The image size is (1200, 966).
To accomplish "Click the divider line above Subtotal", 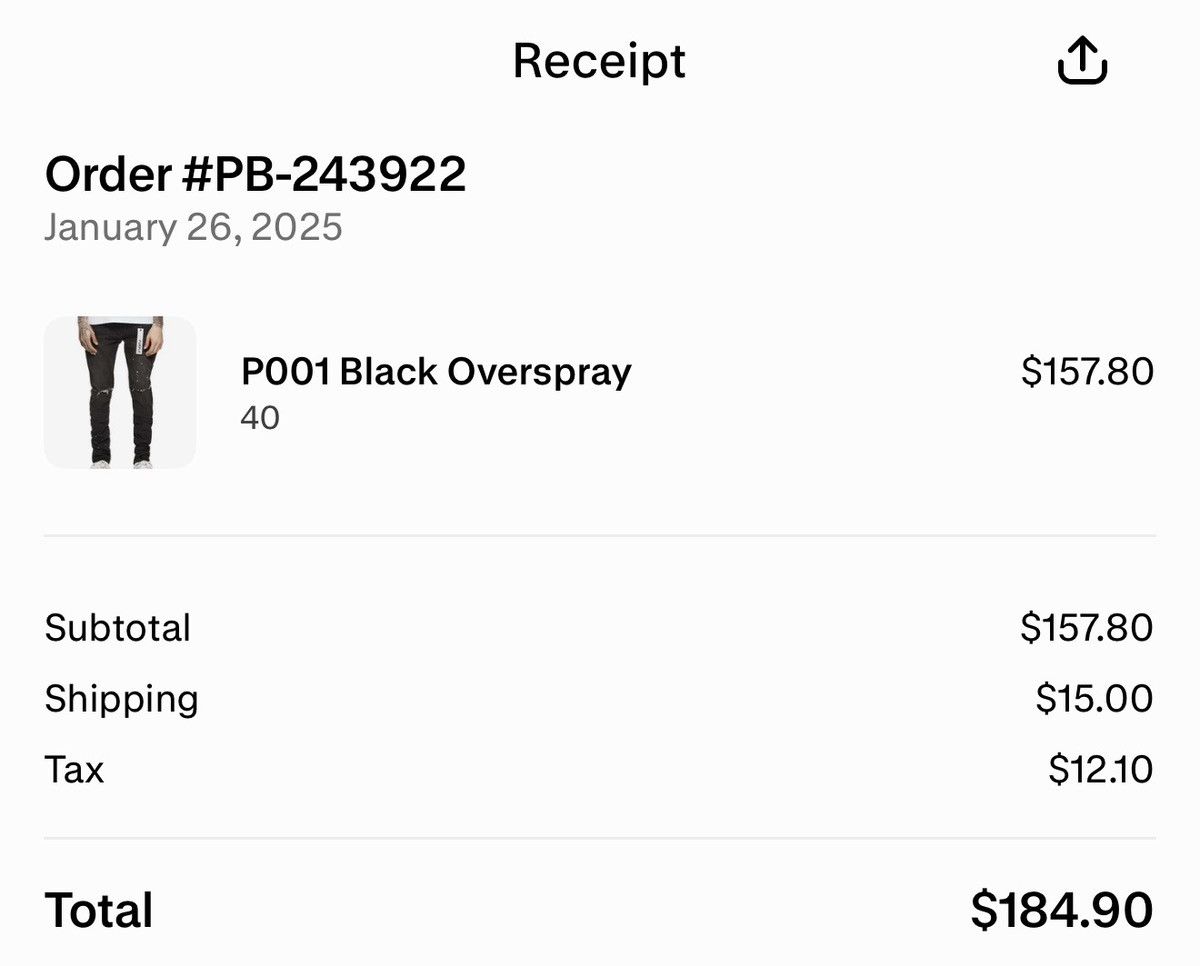I will coord(600,536).
